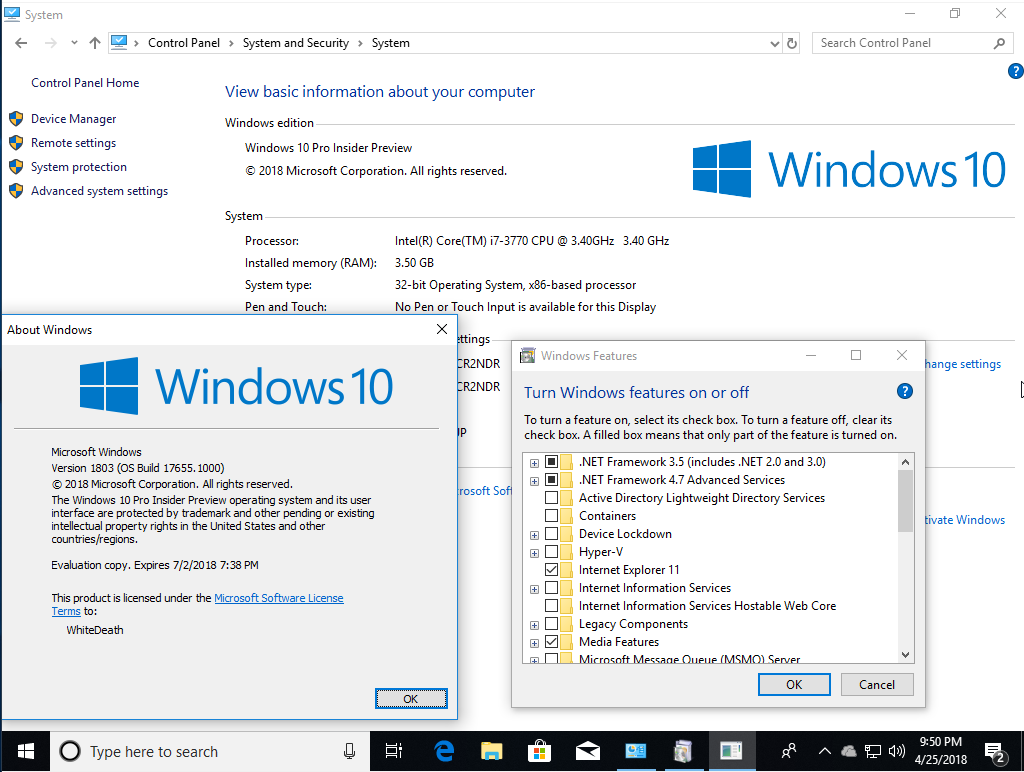Launch Microsoft Edge from the taskbar
The image size is (1024, 772).
point(444,752)
